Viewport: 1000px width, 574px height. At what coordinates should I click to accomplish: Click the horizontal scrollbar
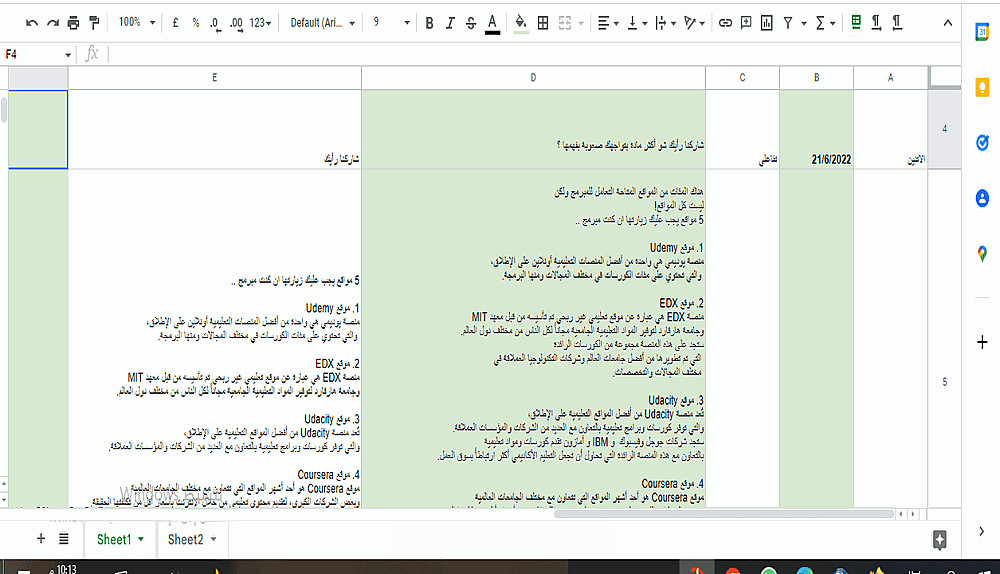tap(723, 514)
